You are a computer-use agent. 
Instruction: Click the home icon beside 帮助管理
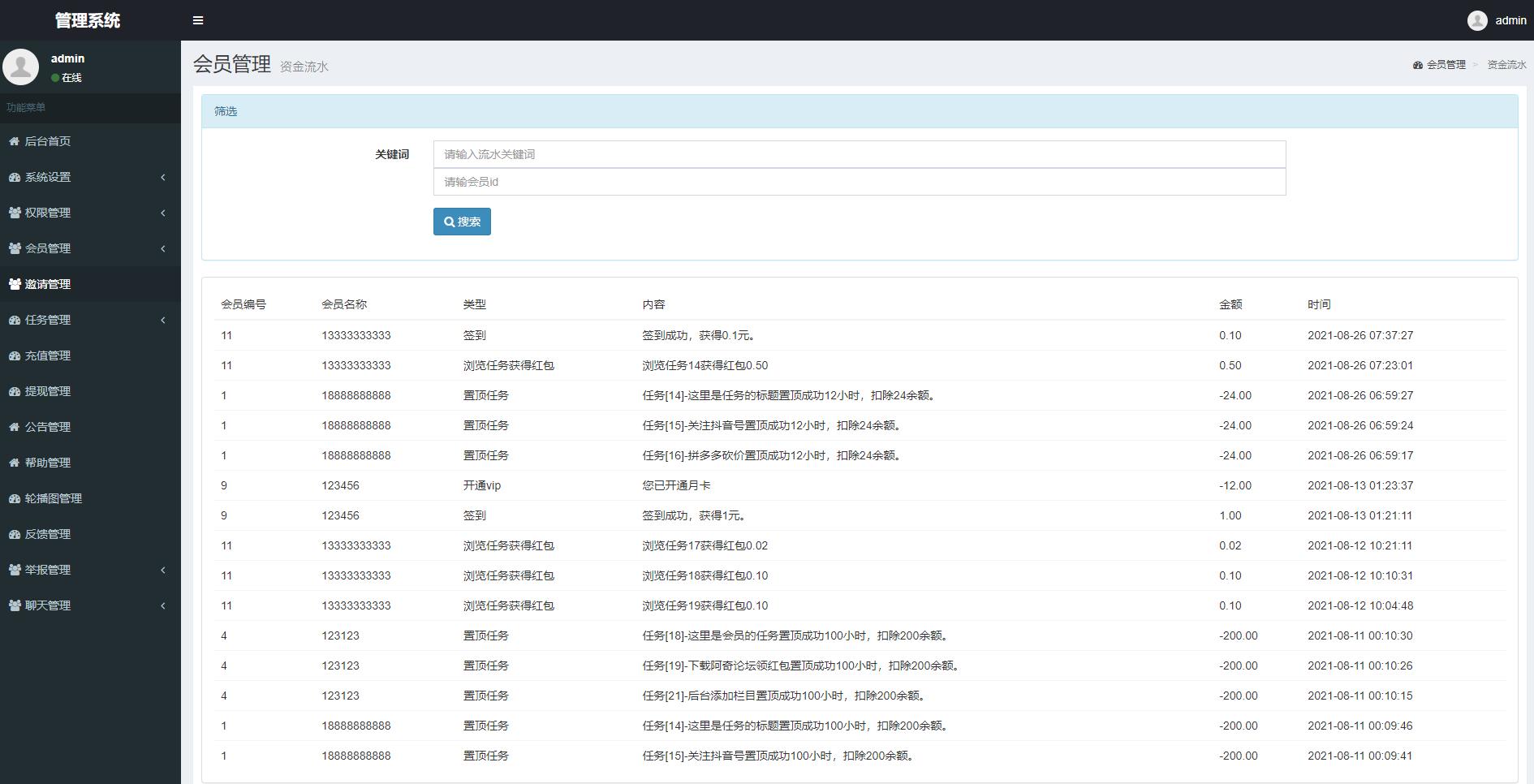[x=15, y=463]
